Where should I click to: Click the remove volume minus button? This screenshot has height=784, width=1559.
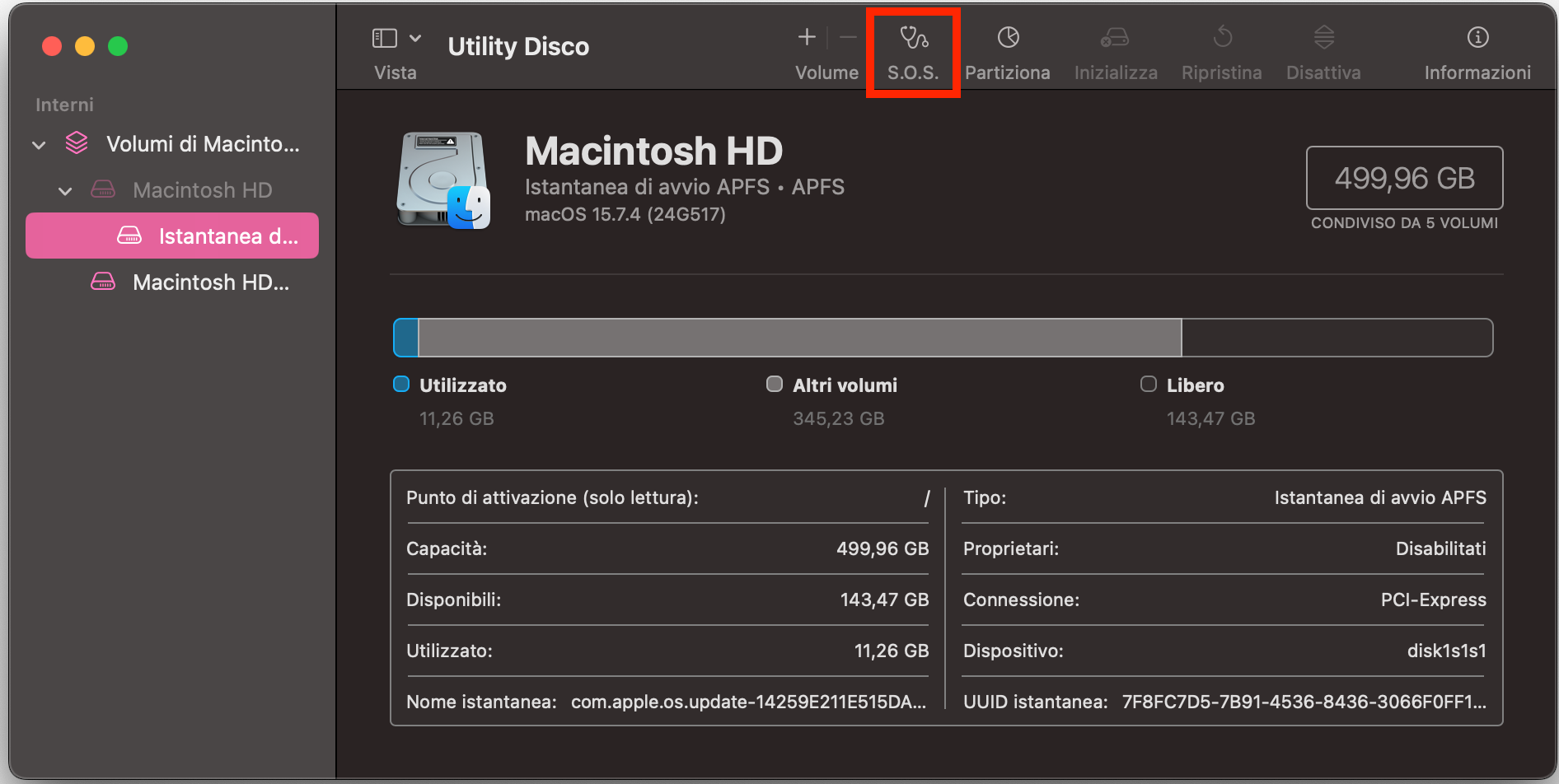tap(847, 36)
